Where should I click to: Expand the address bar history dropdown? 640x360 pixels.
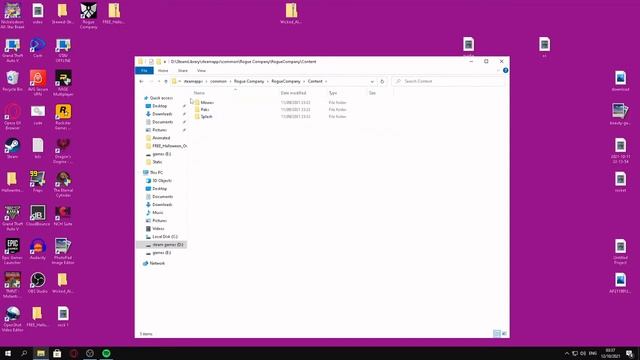click(372, 81)
